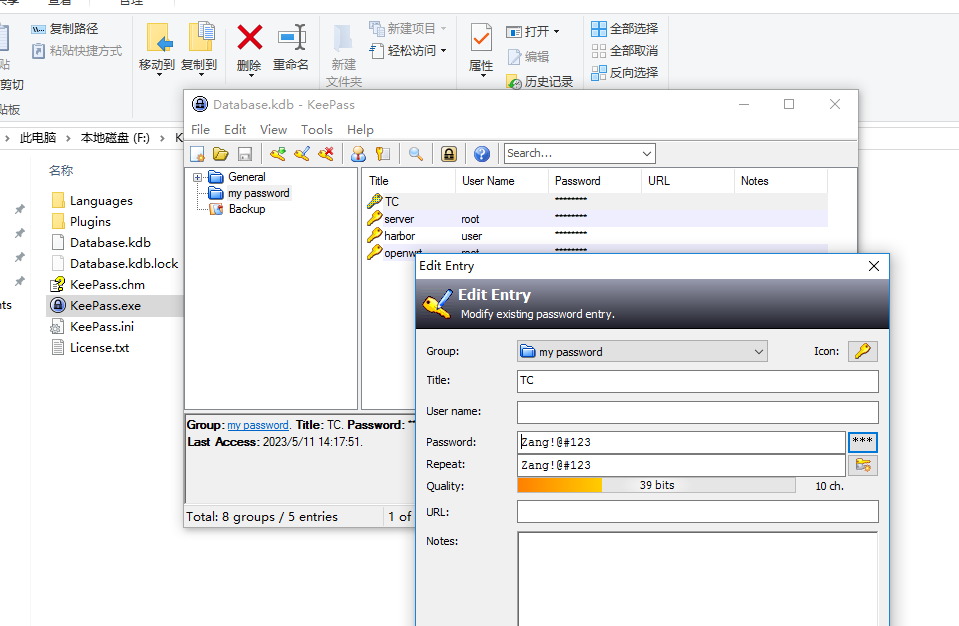The image size is (959, 626).
Task: Open the Help menu in KeePass
Action: point(360,130)
